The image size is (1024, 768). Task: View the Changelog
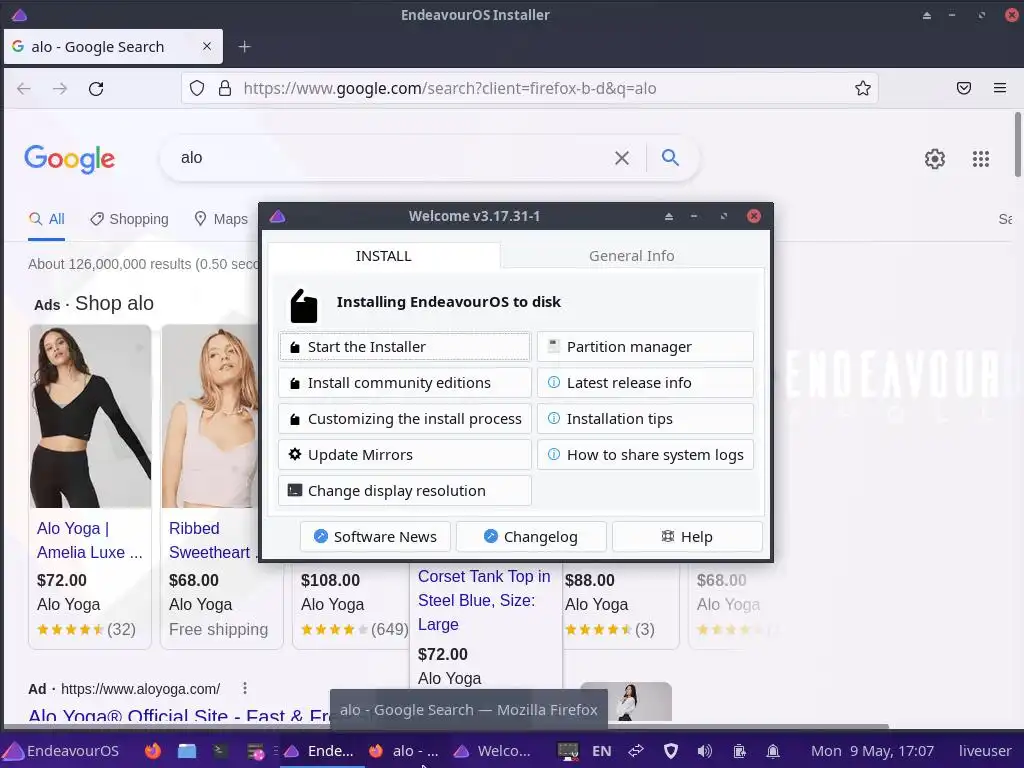531,537
